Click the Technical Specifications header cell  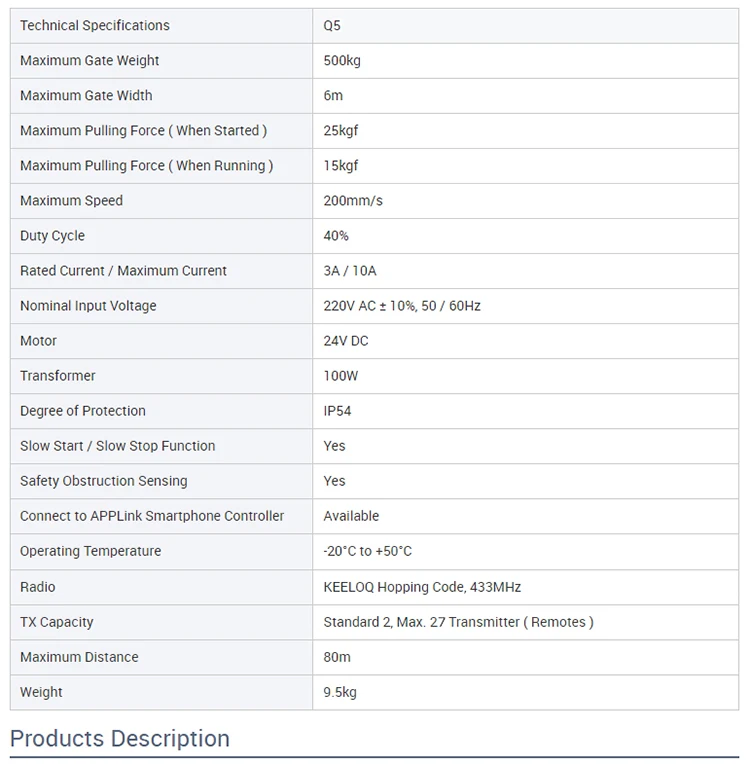coord(95,25)
